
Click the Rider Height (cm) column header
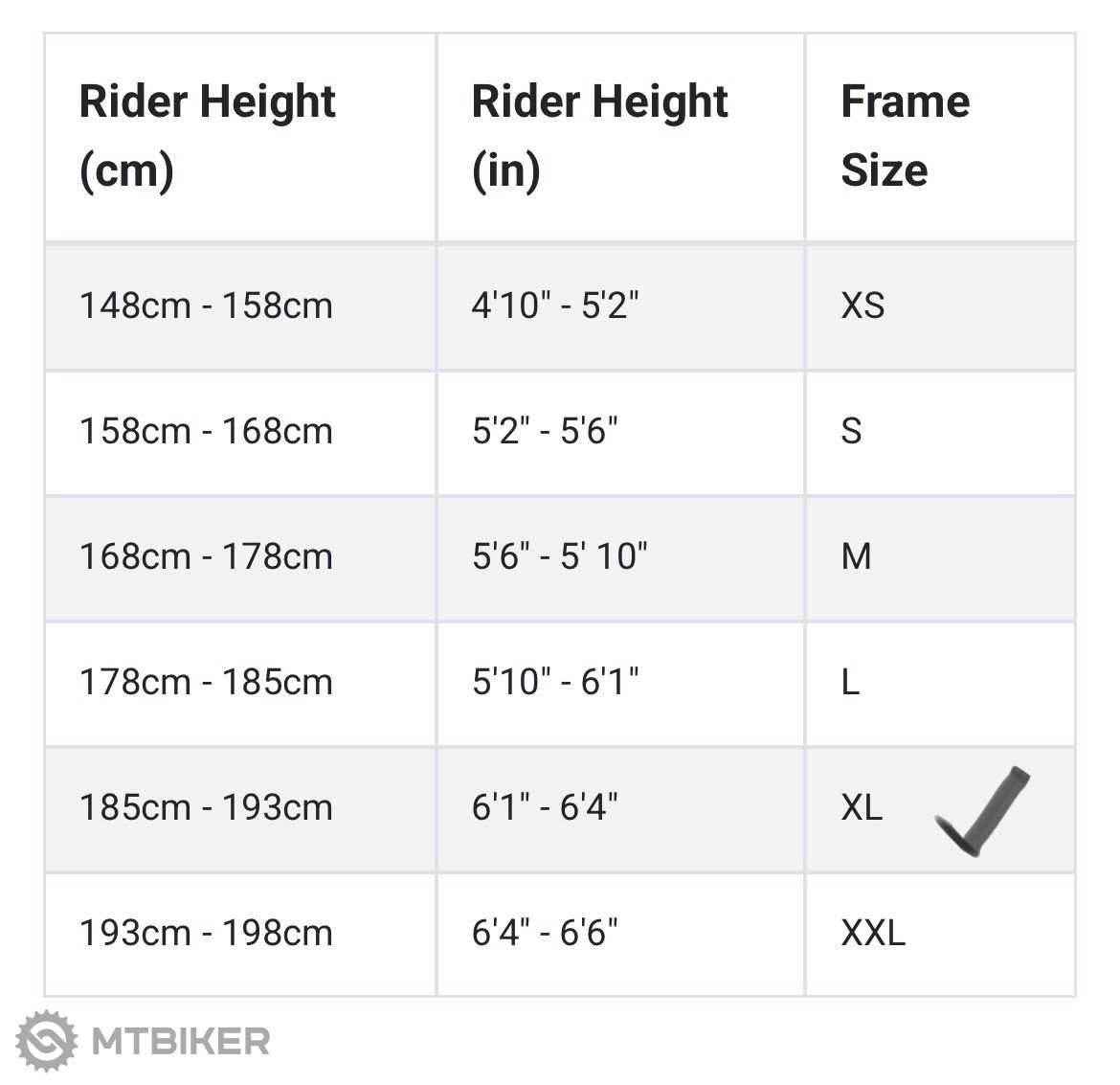(207, 136)
